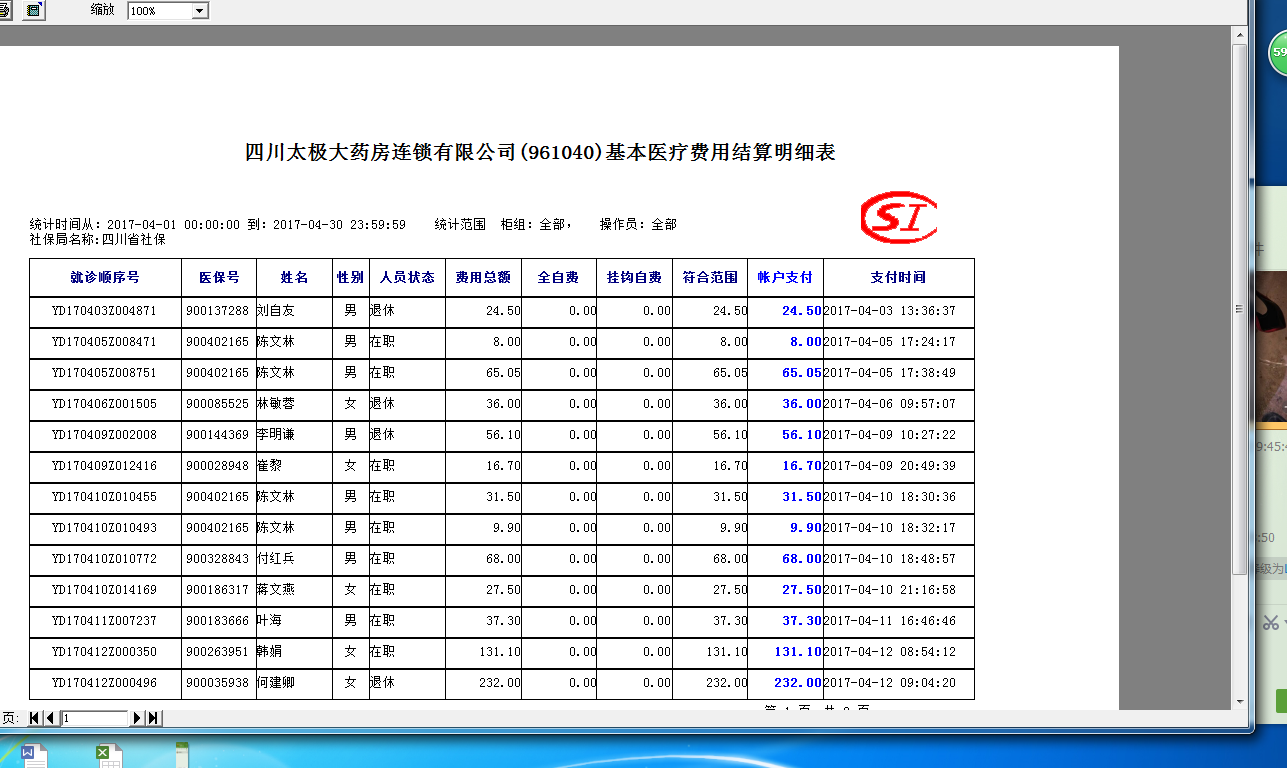This screenshot has height=768, width=1287.
Task: Click the 姓名 column header
Action: coord(295,277)
